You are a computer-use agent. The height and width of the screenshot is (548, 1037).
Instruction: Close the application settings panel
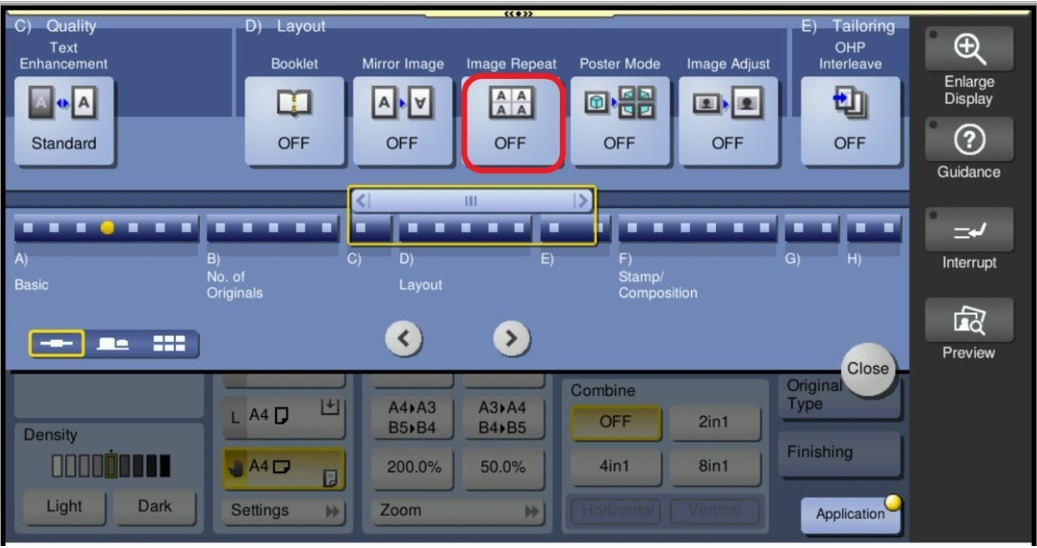point(867,368)
